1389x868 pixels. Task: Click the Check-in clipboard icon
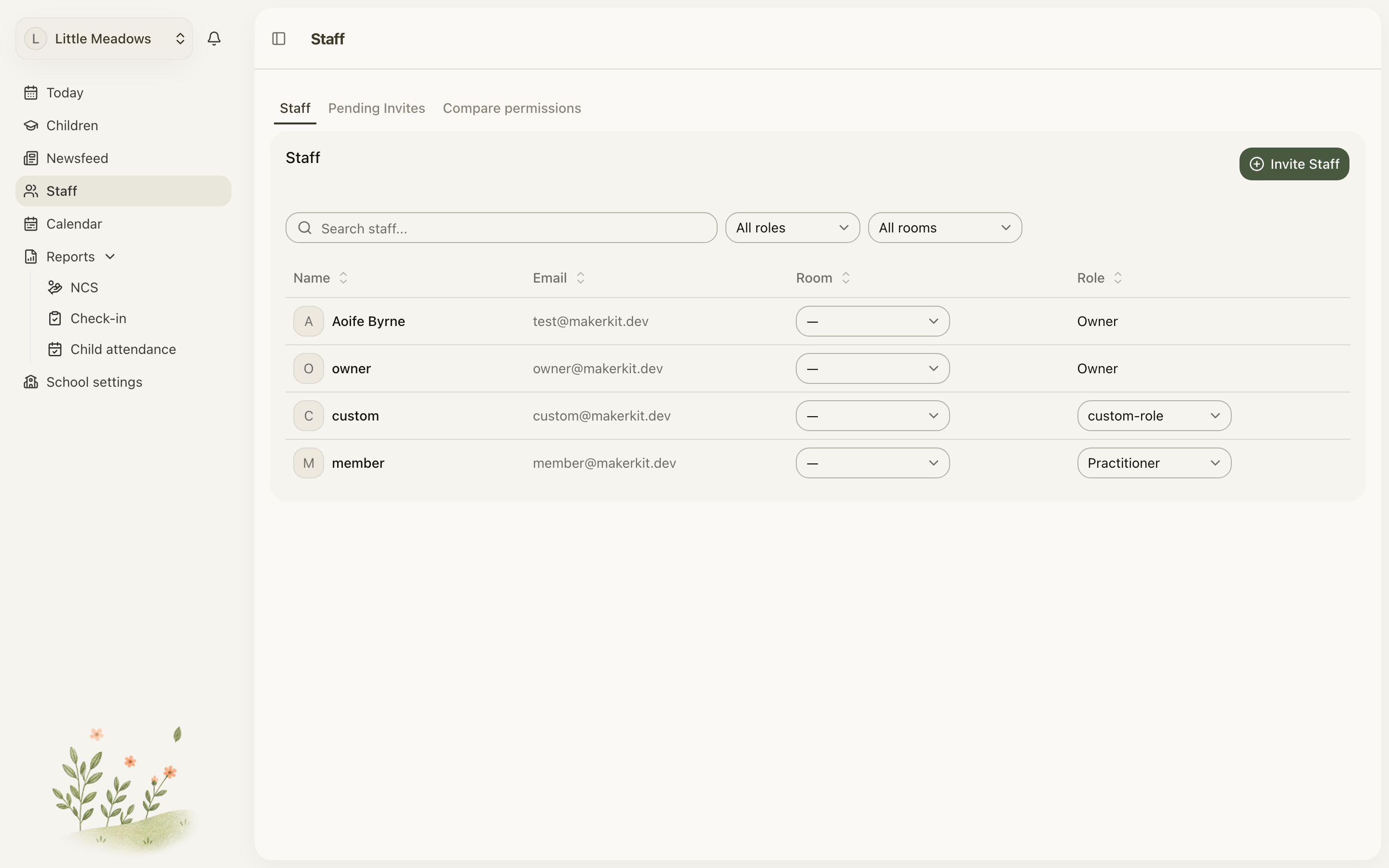pyautogui.click(x=55, y=318)
